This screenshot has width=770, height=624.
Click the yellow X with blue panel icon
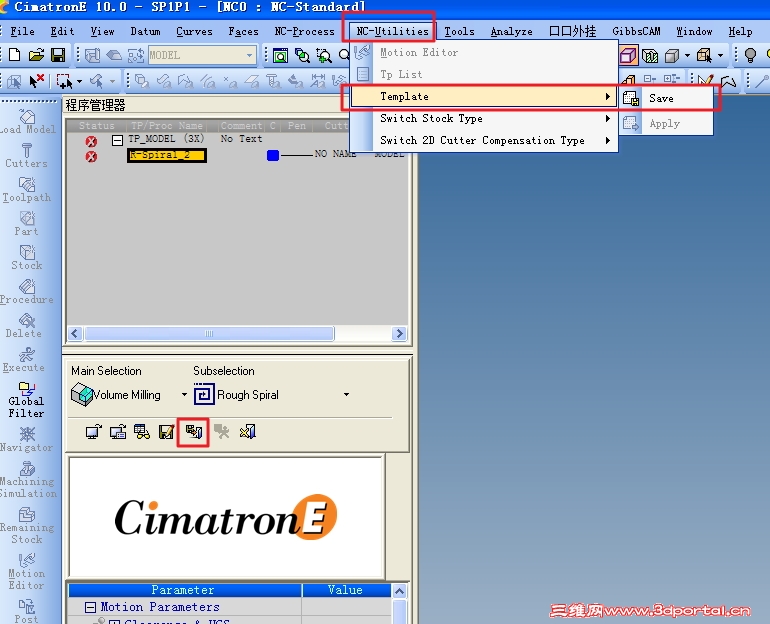coord(248,432)
